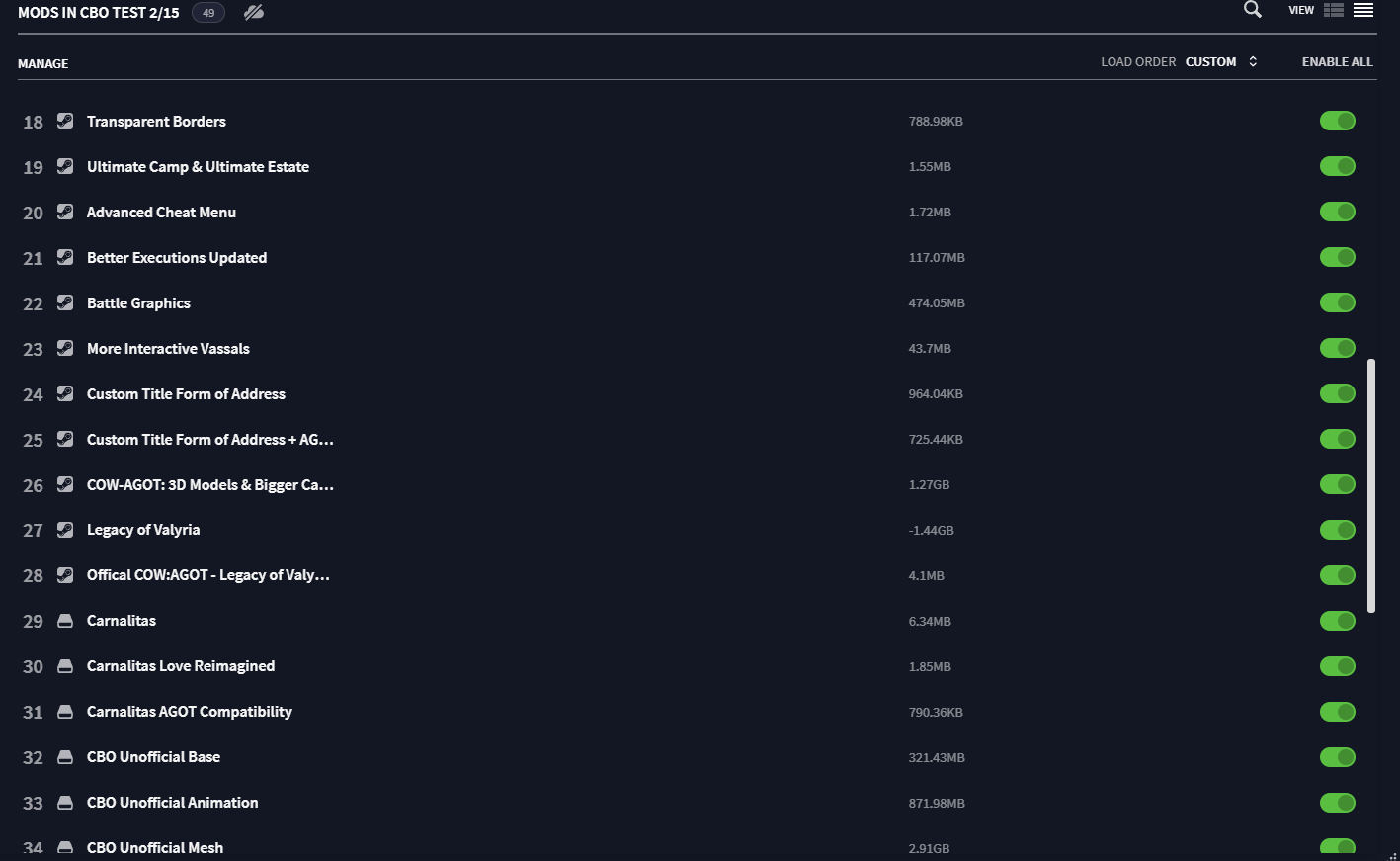
Task: Click Steam icon next to Legacy of Valyria
Action: click(x=65, y=530)
